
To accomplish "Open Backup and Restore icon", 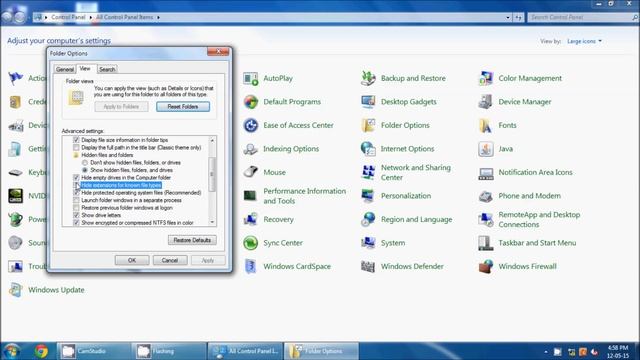I will point(368,78).
